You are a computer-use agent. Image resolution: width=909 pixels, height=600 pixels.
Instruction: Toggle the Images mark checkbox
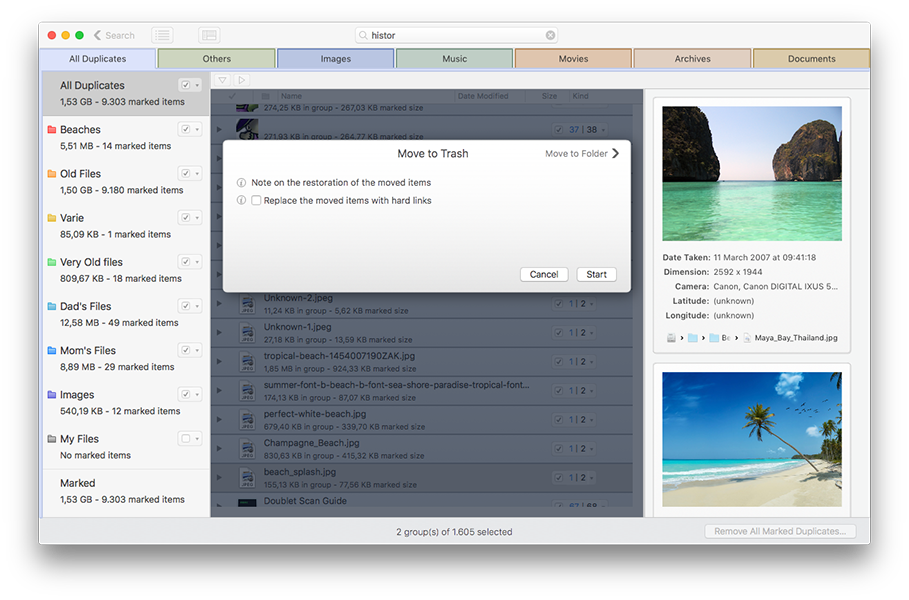(x=186, y=394)
